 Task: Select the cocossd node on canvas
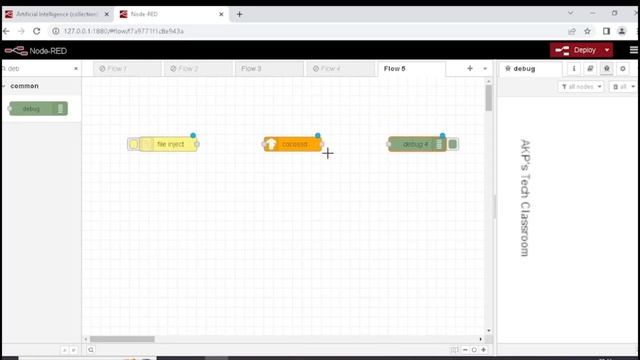(293, 144)
